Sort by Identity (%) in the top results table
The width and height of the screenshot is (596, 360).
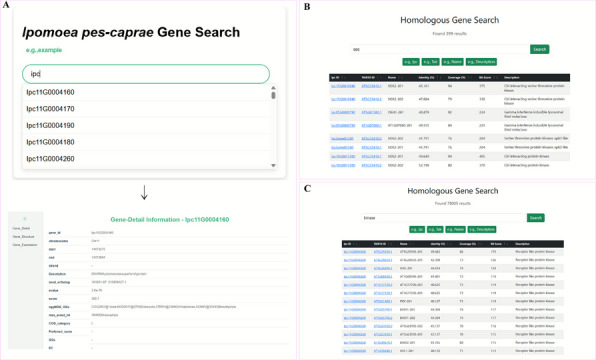point(426,78)
